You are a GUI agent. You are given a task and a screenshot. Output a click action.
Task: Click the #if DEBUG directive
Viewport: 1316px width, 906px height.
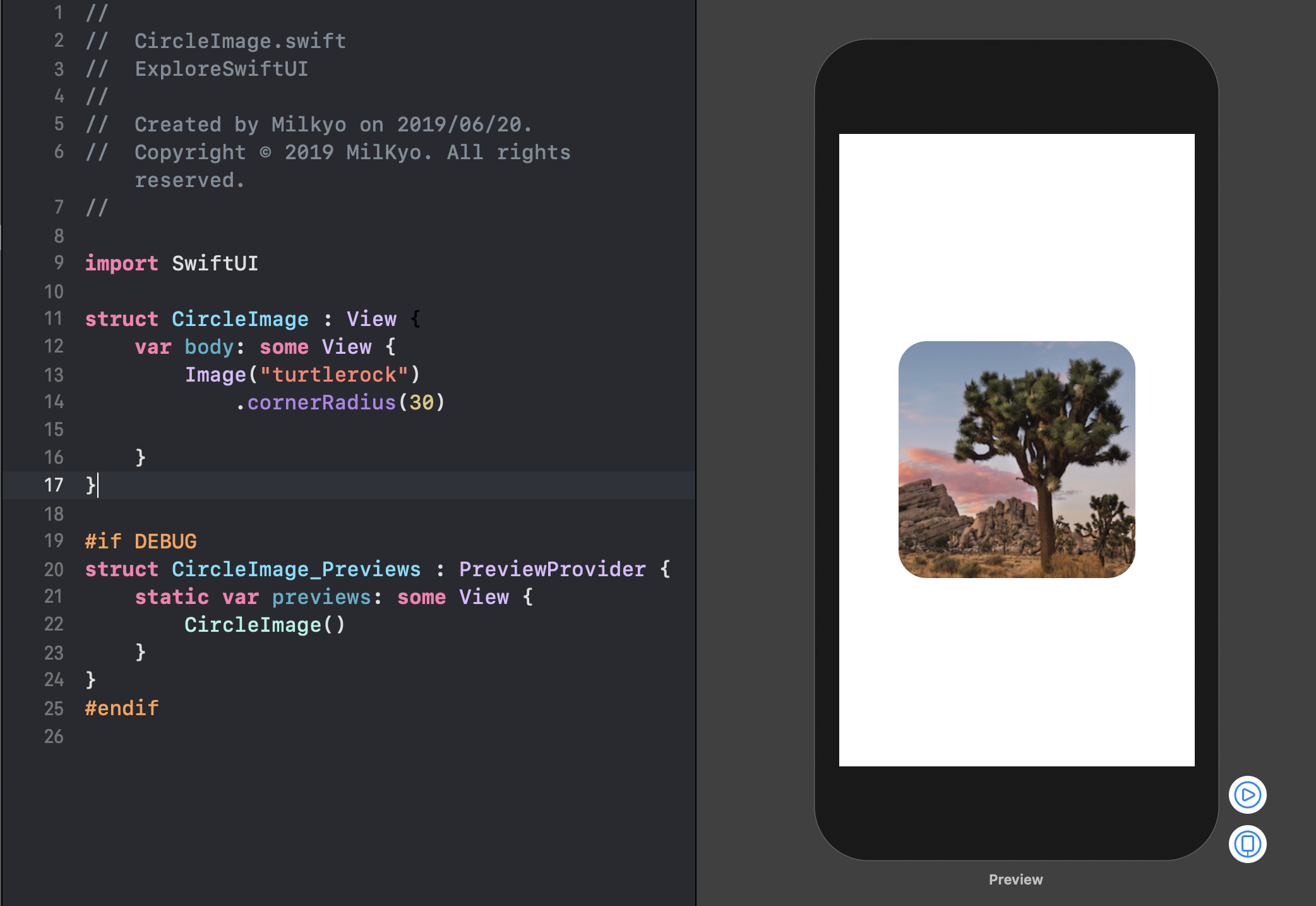click(141, 541)
